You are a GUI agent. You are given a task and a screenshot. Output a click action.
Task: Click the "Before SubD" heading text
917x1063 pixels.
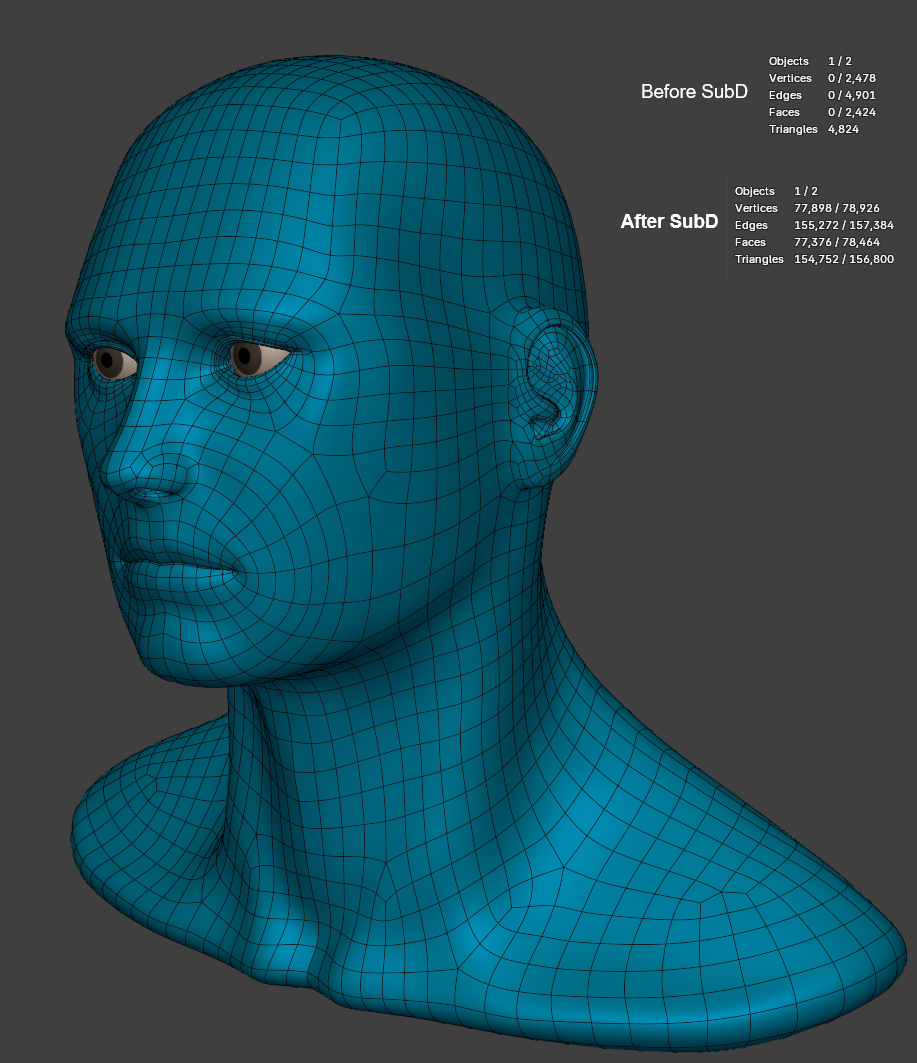click(694, 92)
